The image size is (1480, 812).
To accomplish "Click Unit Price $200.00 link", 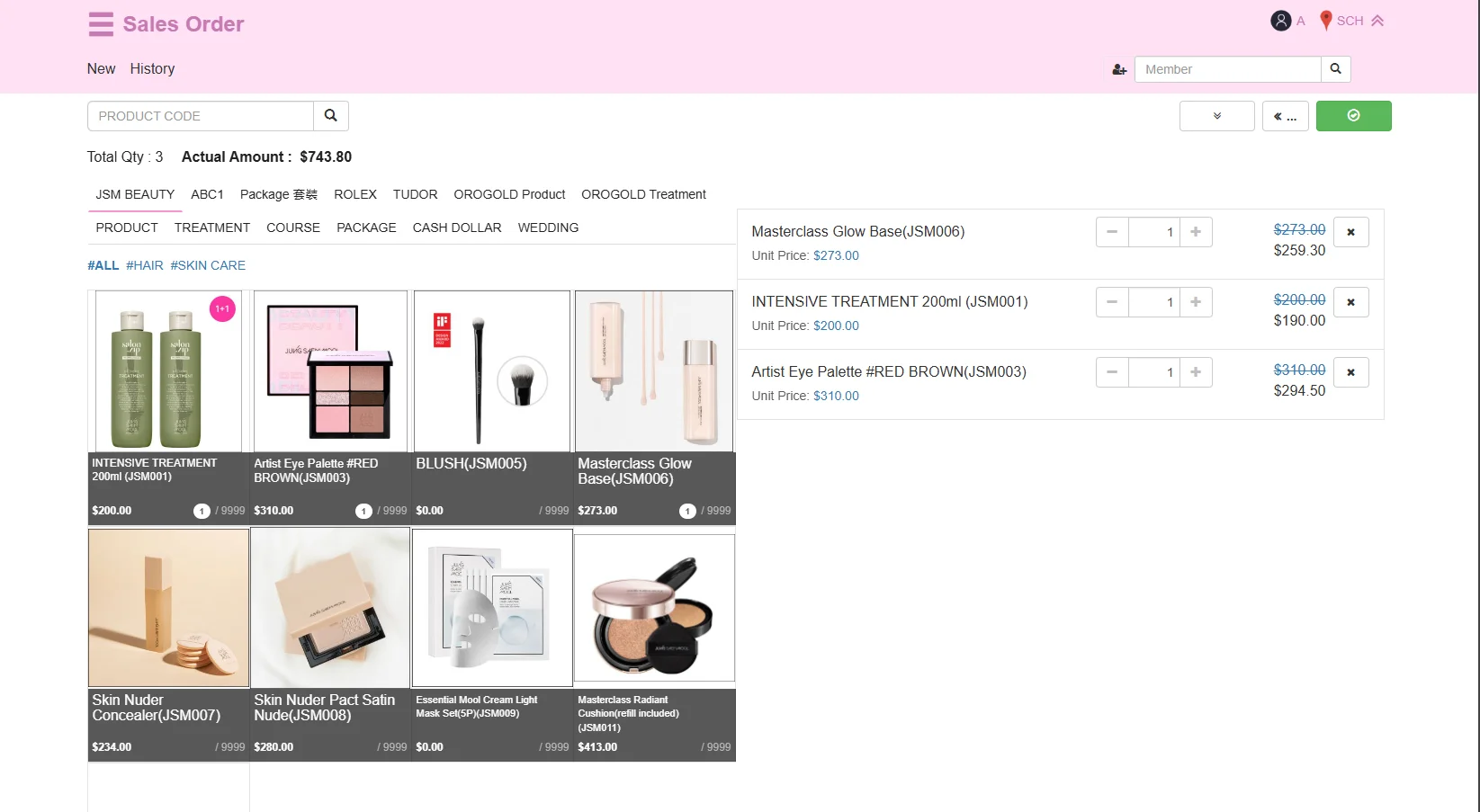I will pos(836,326).
